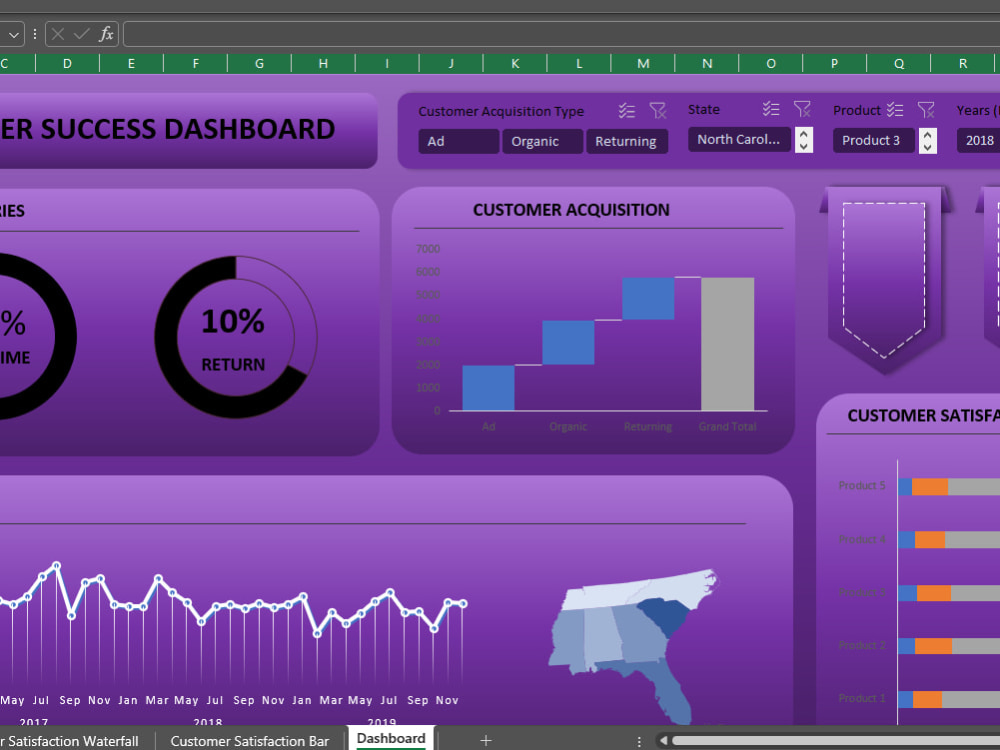Click the dashed bookmark ribbon shape
This screenshot has height=750, width=1000.
884,279
